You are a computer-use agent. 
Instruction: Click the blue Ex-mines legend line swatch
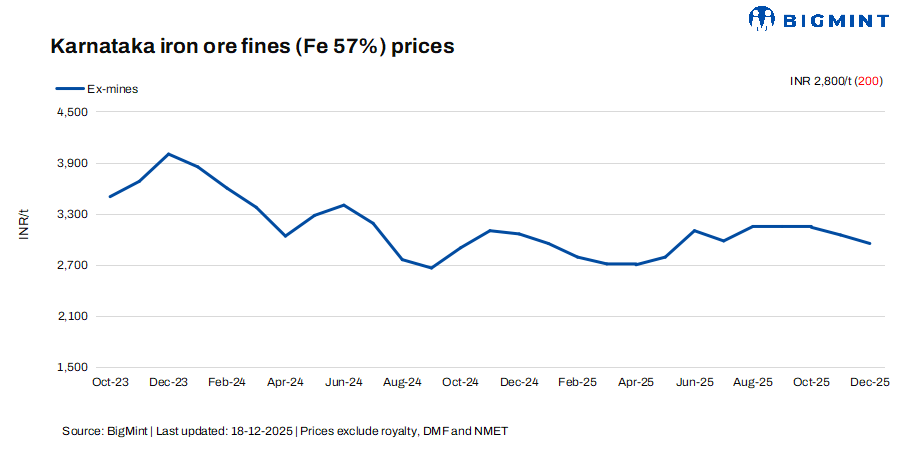69,89
